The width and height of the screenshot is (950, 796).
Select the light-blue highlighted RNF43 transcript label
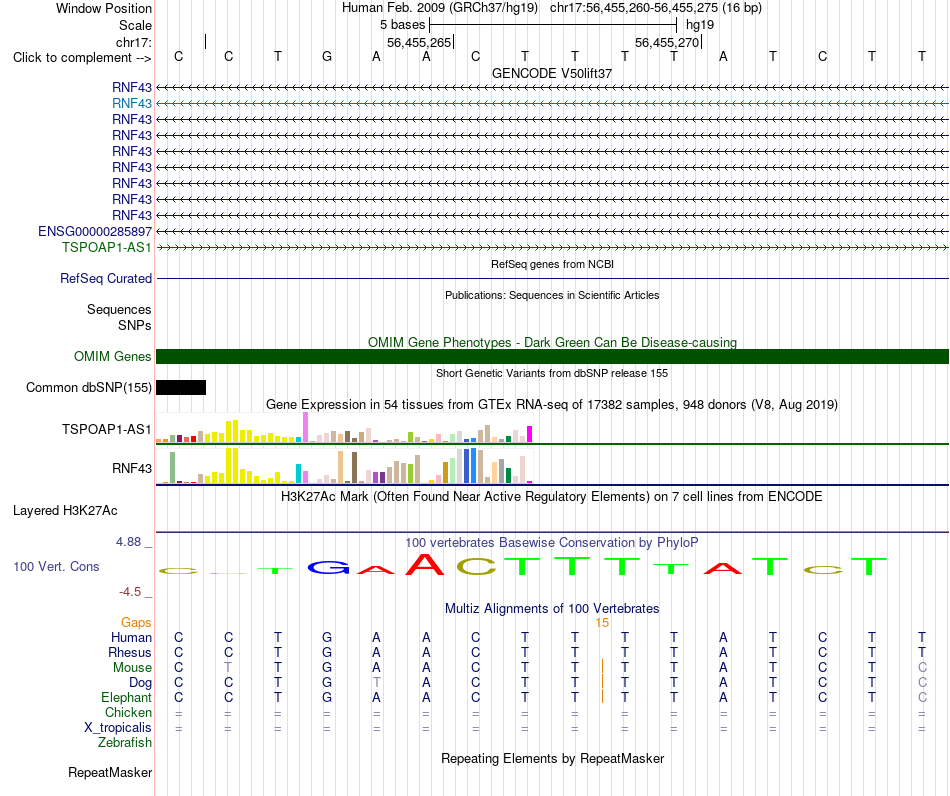(131, 104)
